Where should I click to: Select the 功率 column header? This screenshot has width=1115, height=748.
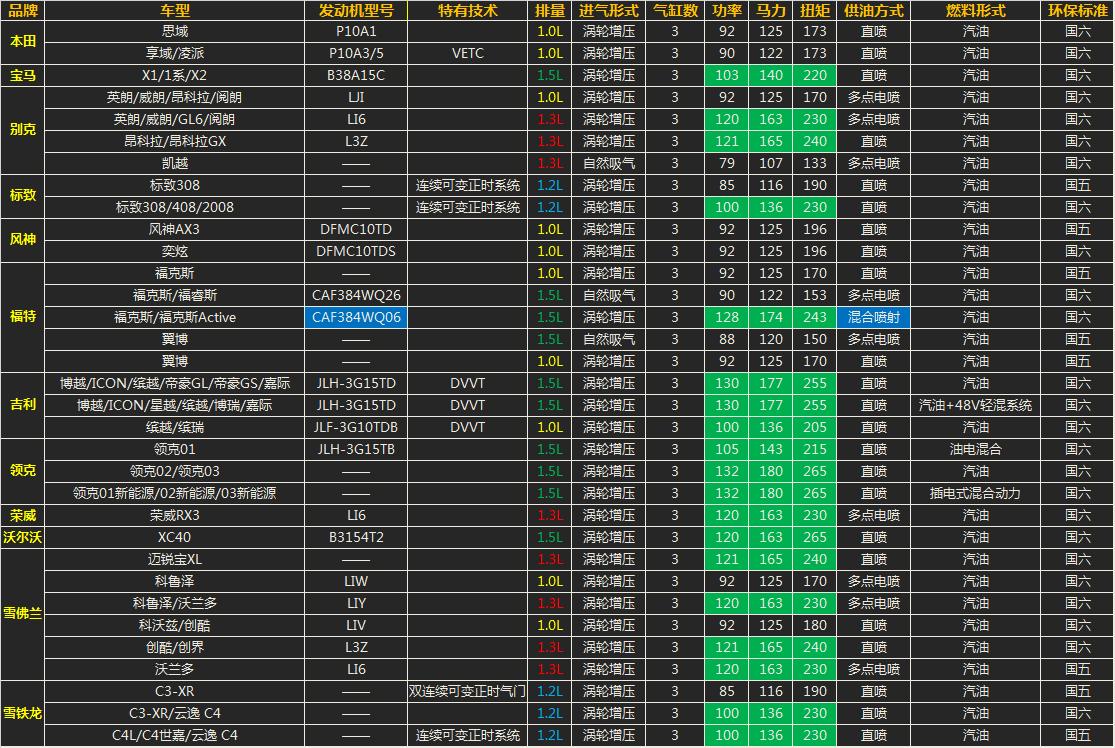point(726,11)
